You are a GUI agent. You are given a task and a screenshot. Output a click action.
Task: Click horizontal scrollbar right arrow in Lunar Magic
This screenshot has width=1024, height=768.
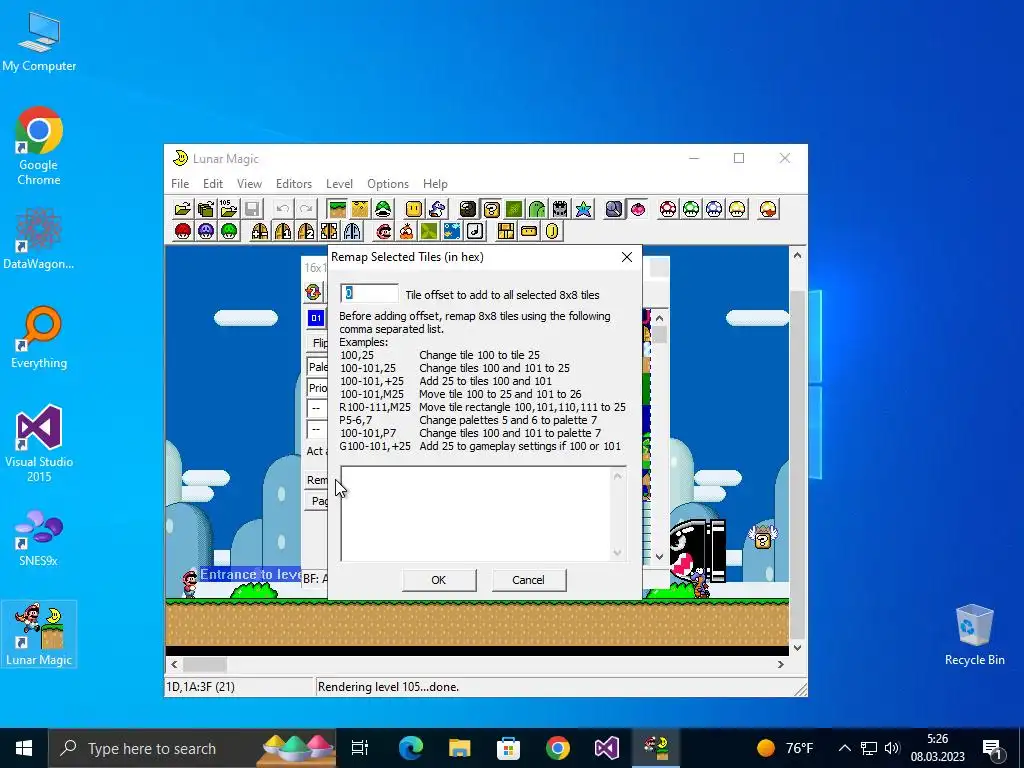click(x=780, y=664)
